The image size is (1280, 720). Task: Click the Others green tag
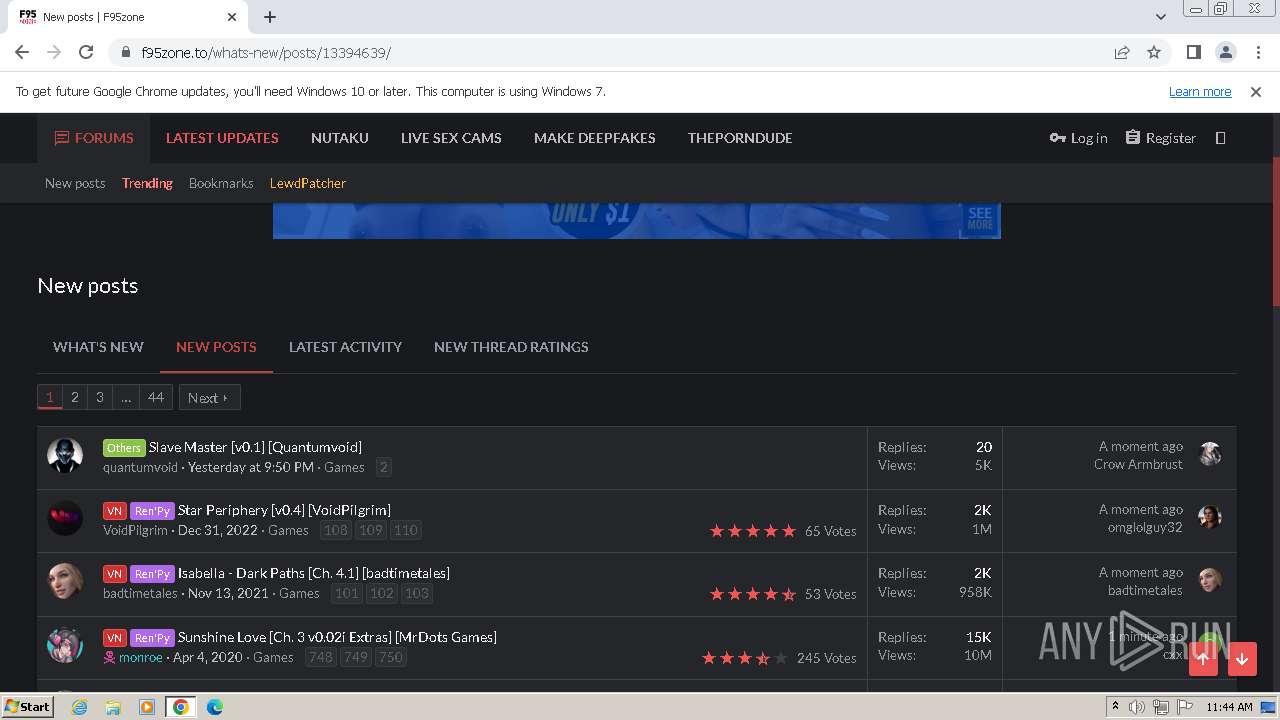(x=124, y=448)
